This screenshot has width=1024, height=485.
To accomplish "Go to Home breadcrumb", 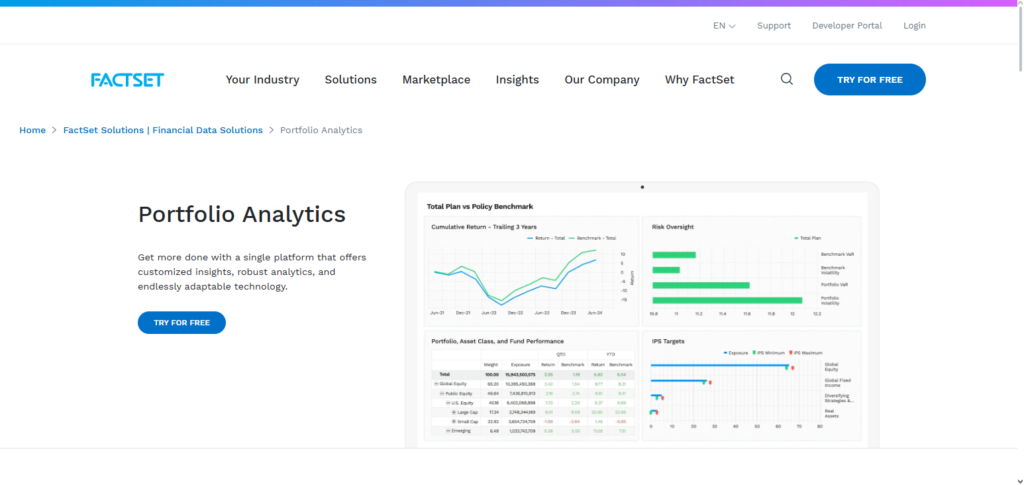I will click(x=33, y=130).
